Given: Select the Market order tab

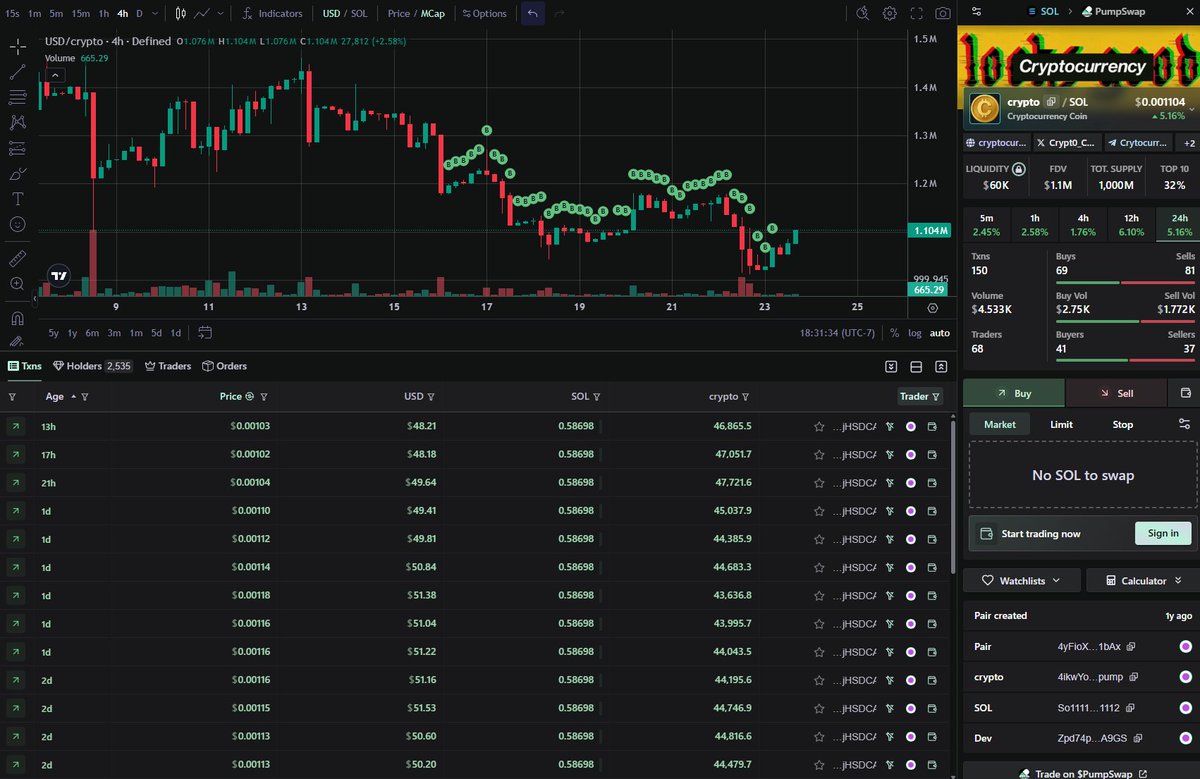Looking at the screenshot, I should (1000, 424).
